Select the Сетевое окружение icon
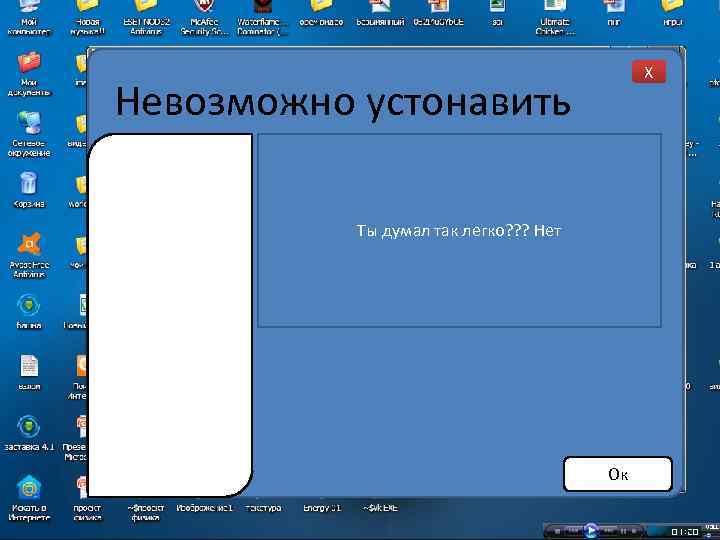Screen dimensions: 720x540 29,134
